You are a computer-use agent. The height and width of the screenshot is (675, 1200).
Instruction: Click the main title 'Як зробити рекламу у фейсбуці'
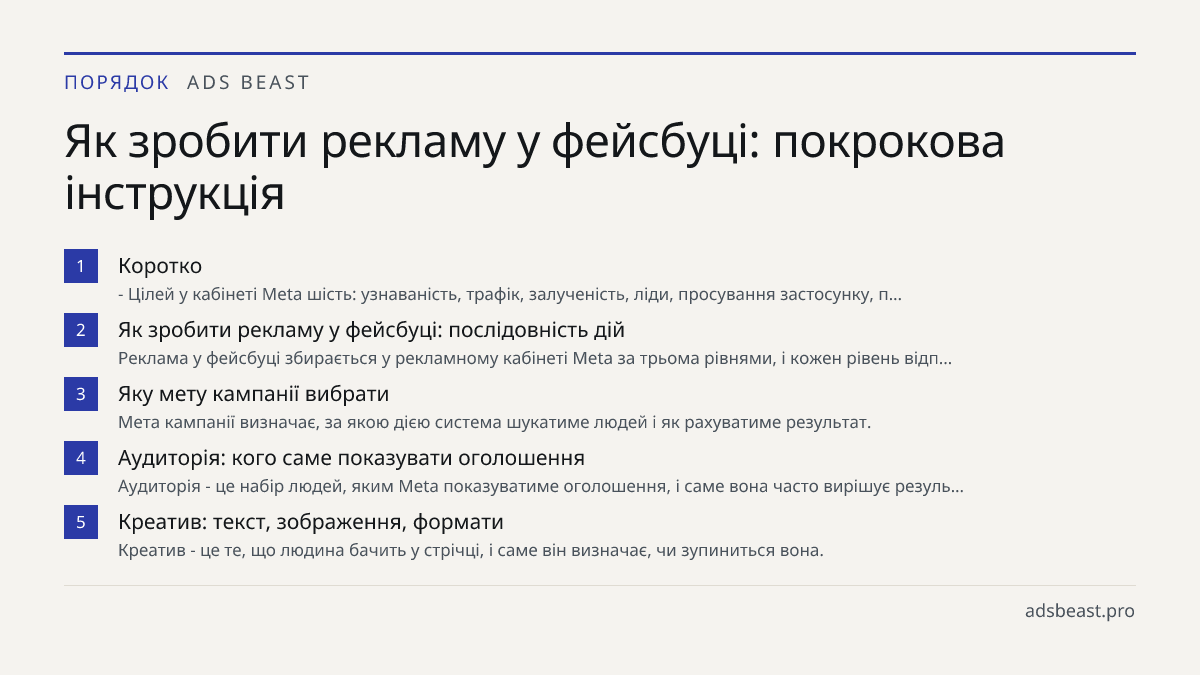[535, 167]
